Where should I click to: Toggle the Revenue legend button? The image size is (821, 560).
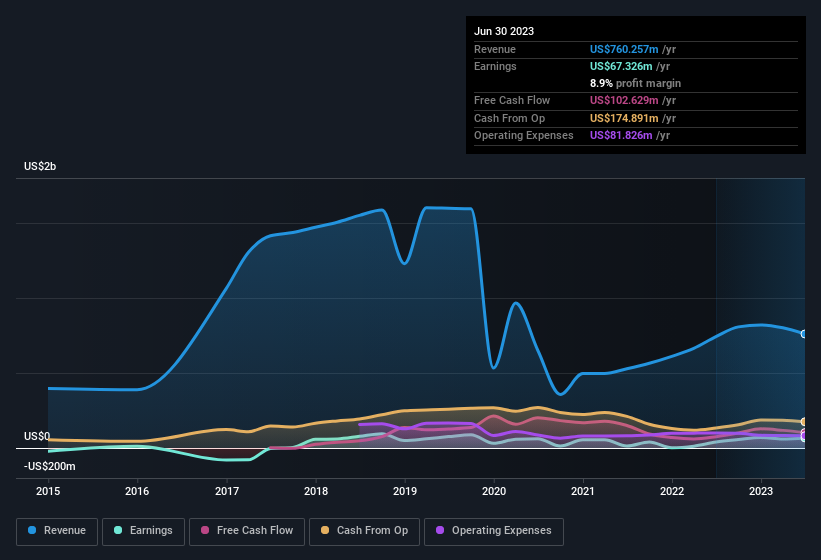click(x=57, y=531)
